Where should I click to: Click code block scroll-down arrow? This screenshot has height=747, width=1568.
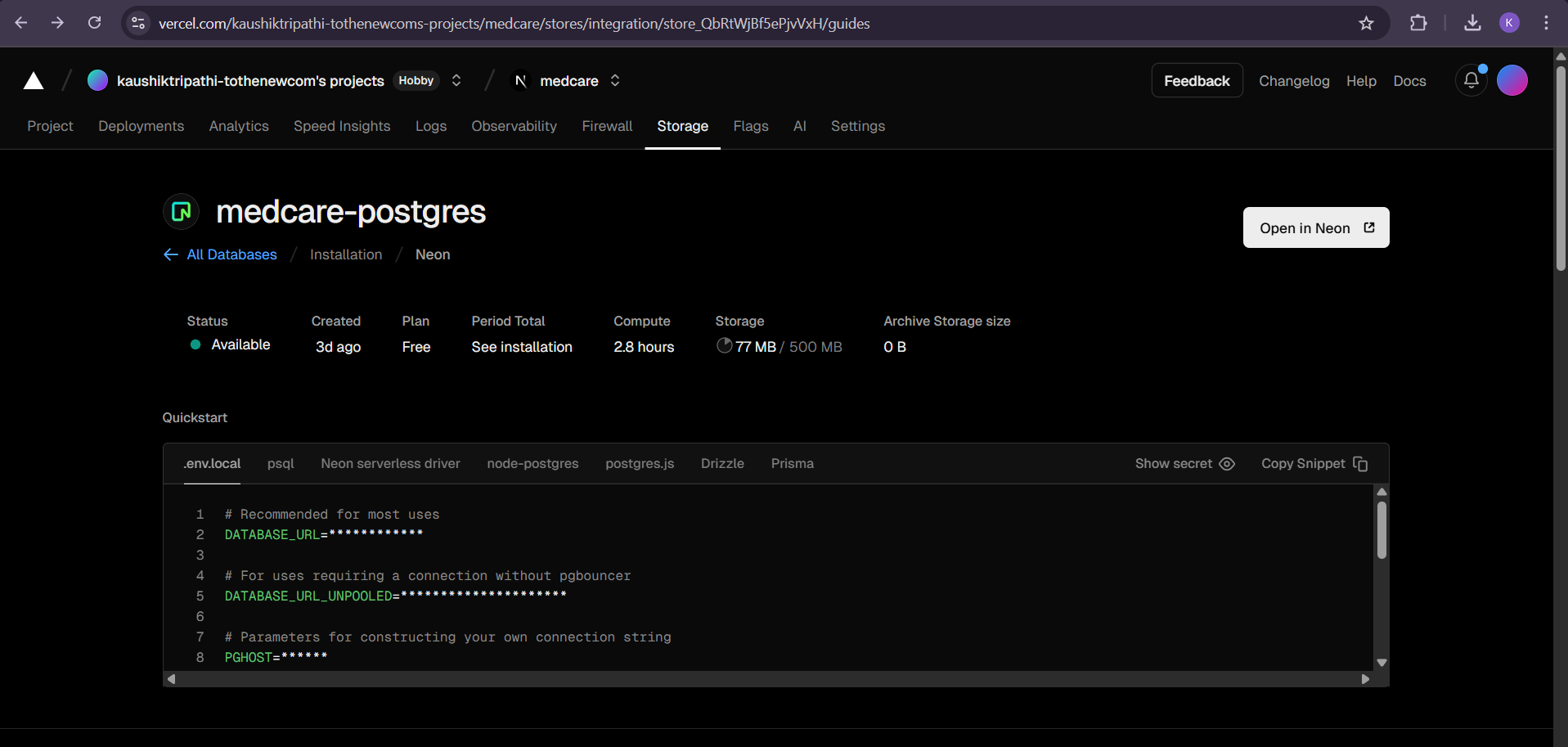click(x=1382, y=663)
